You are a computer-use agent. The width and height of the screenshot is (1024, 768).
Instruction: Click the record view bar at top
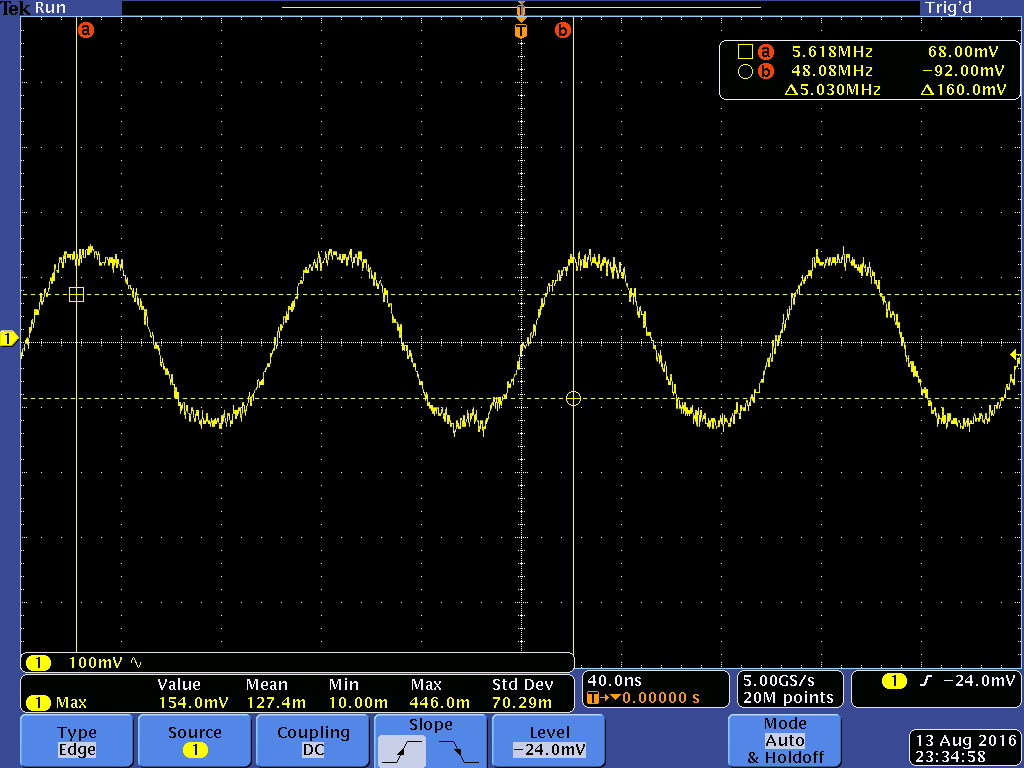[x=521, y=8]
